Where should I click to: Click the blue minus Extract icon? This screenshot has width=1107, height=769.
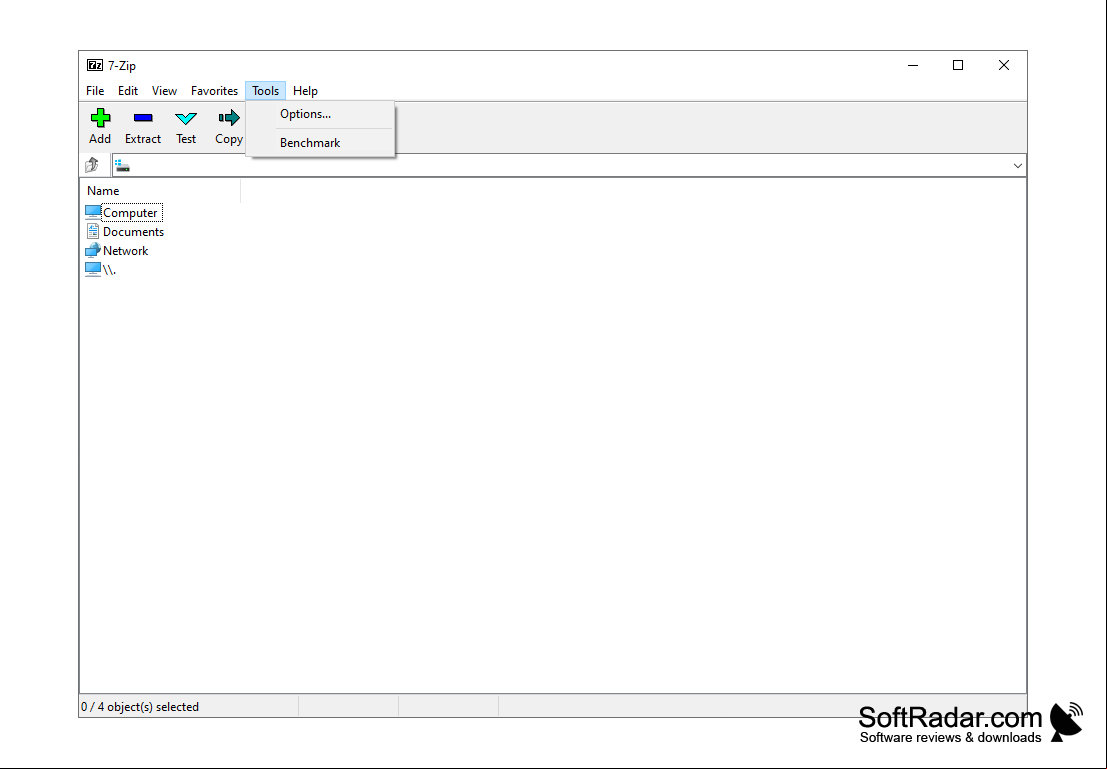point(143,118)
